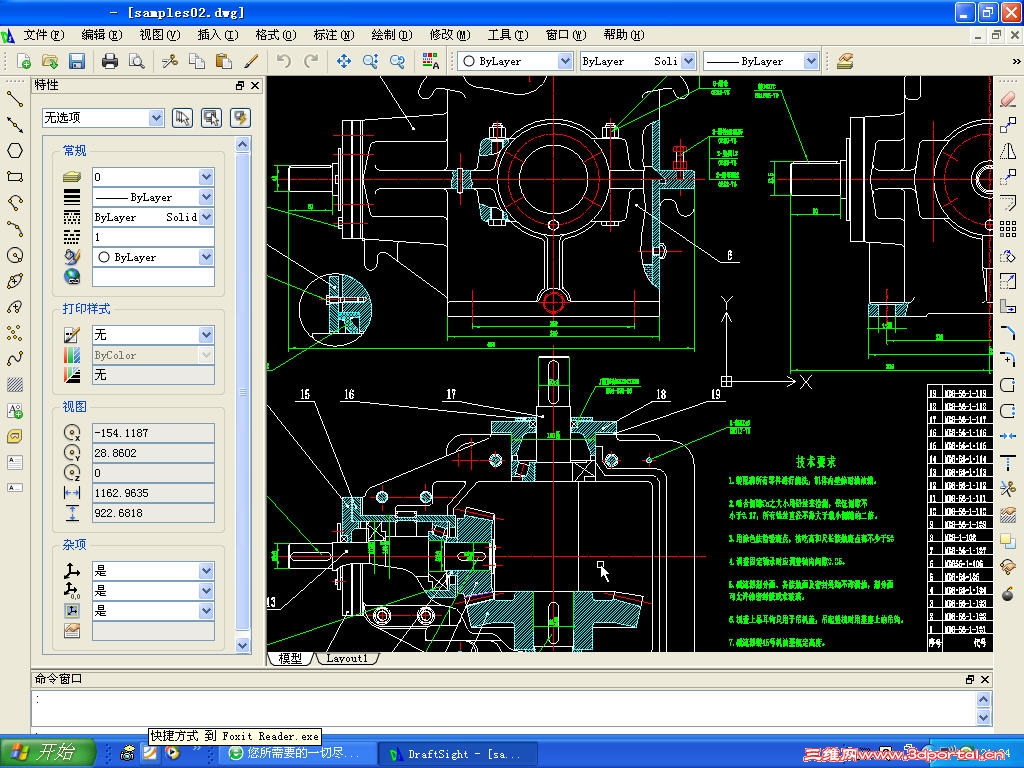Switch to the 模型 tab
Image resolution: width=1024 pixels, height=768 pixels.
coord(290,658)
